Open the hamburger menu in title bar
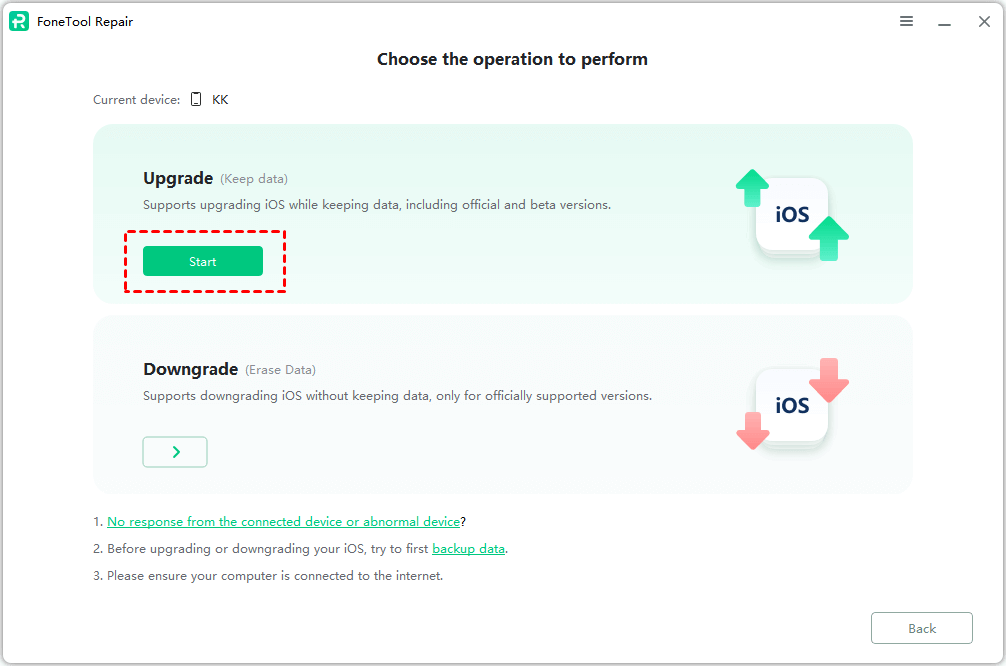Viewport: 1006px width, 666px height. point(906,21)
